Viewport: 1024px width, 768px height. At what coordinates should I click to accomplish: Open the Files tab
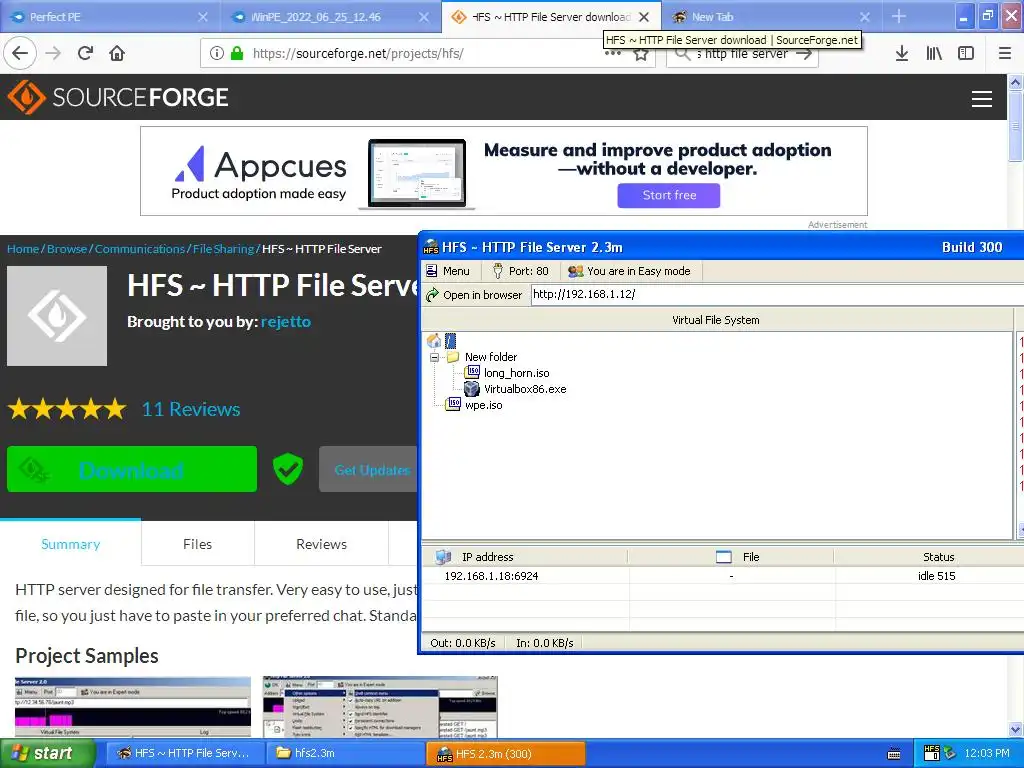(x=197, y=543)
